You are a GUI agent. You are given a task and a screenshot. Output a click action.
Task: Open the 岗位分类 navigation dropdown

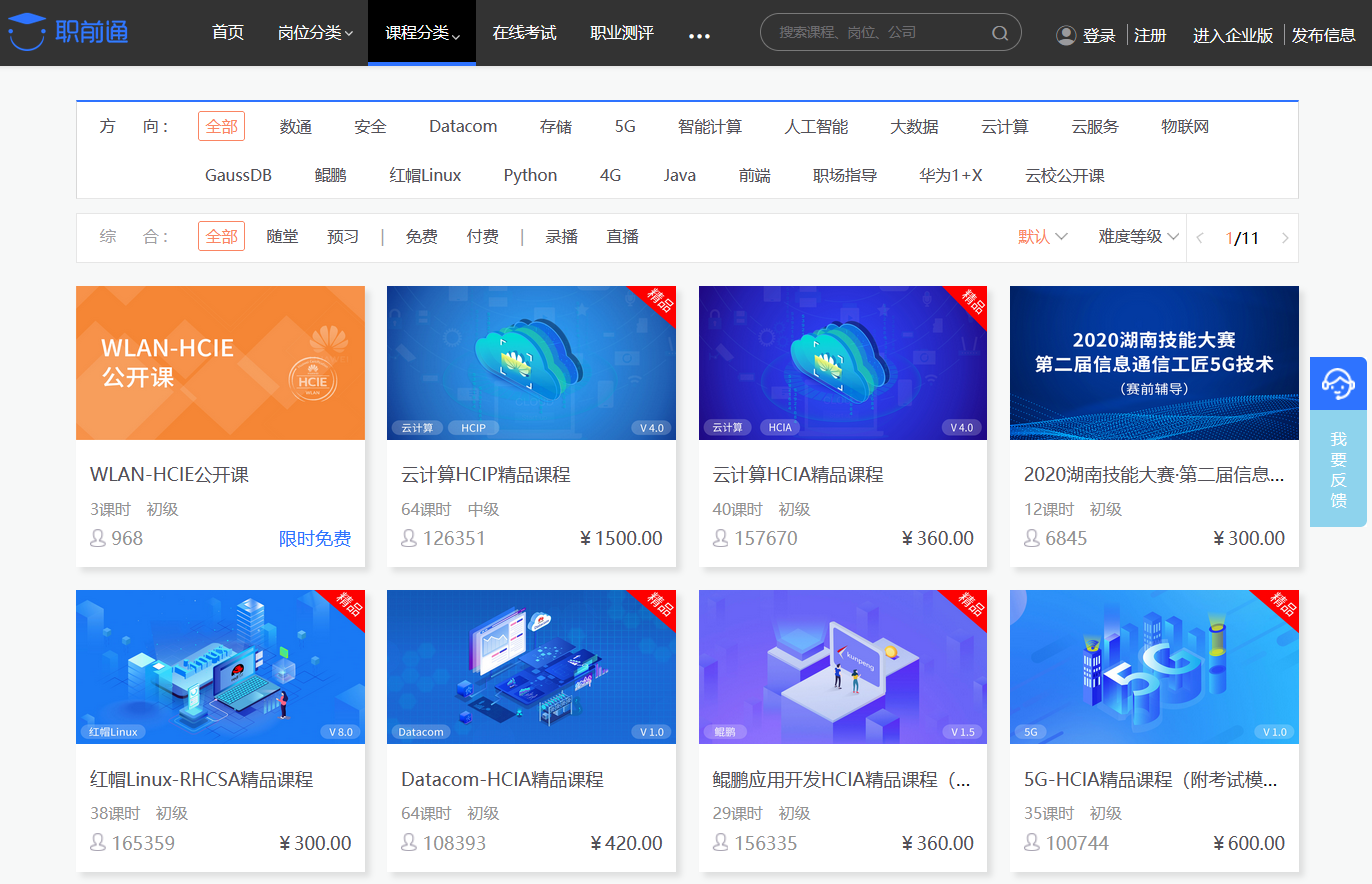(x=311, y=32)
